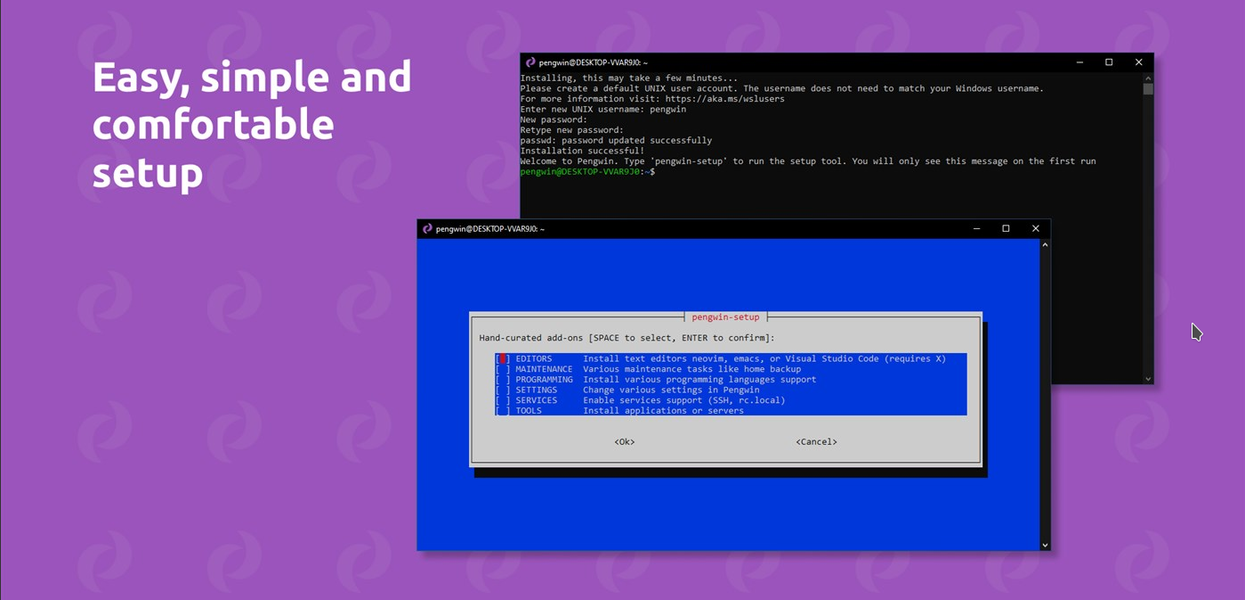Maximize the front pengwin-setup terminal window

coord(1006,229)
